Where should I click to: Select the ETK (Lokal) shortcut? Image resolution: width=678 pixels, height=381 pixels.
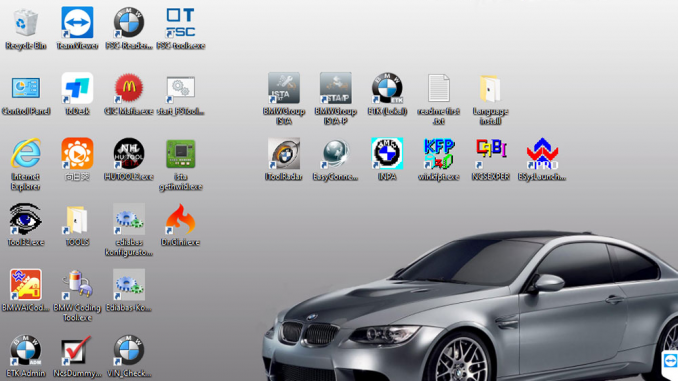coord(387,88)
